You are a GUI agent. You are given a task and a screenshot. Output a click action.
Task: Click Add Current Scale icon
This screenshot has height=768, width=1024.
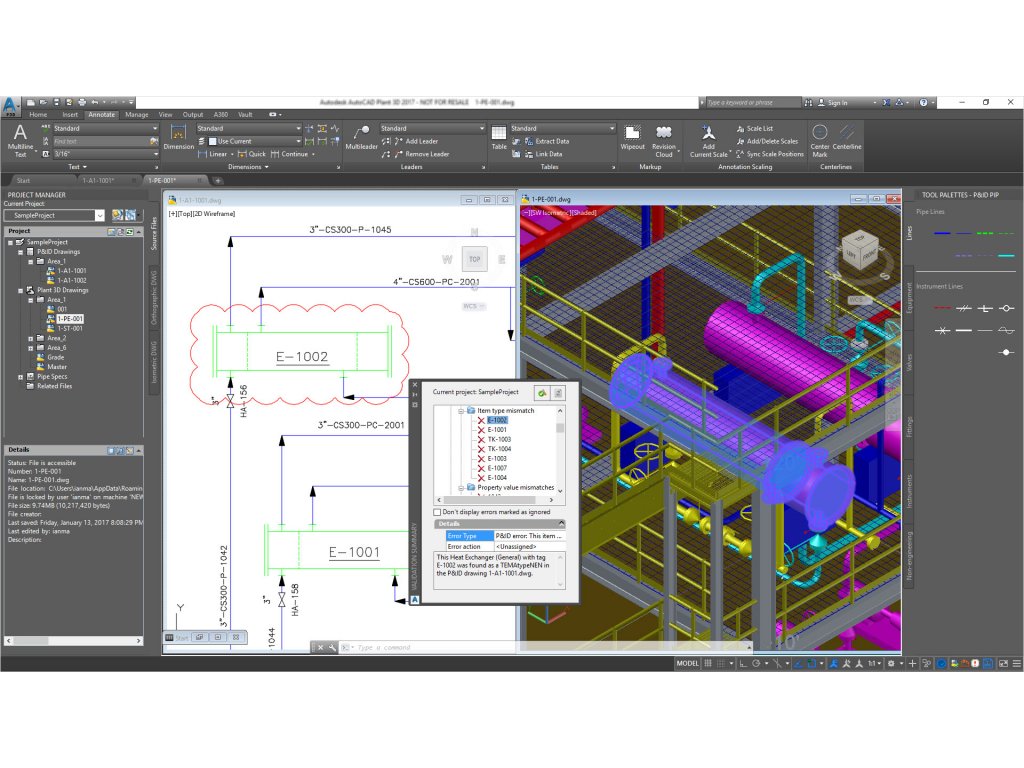[709, 140]
